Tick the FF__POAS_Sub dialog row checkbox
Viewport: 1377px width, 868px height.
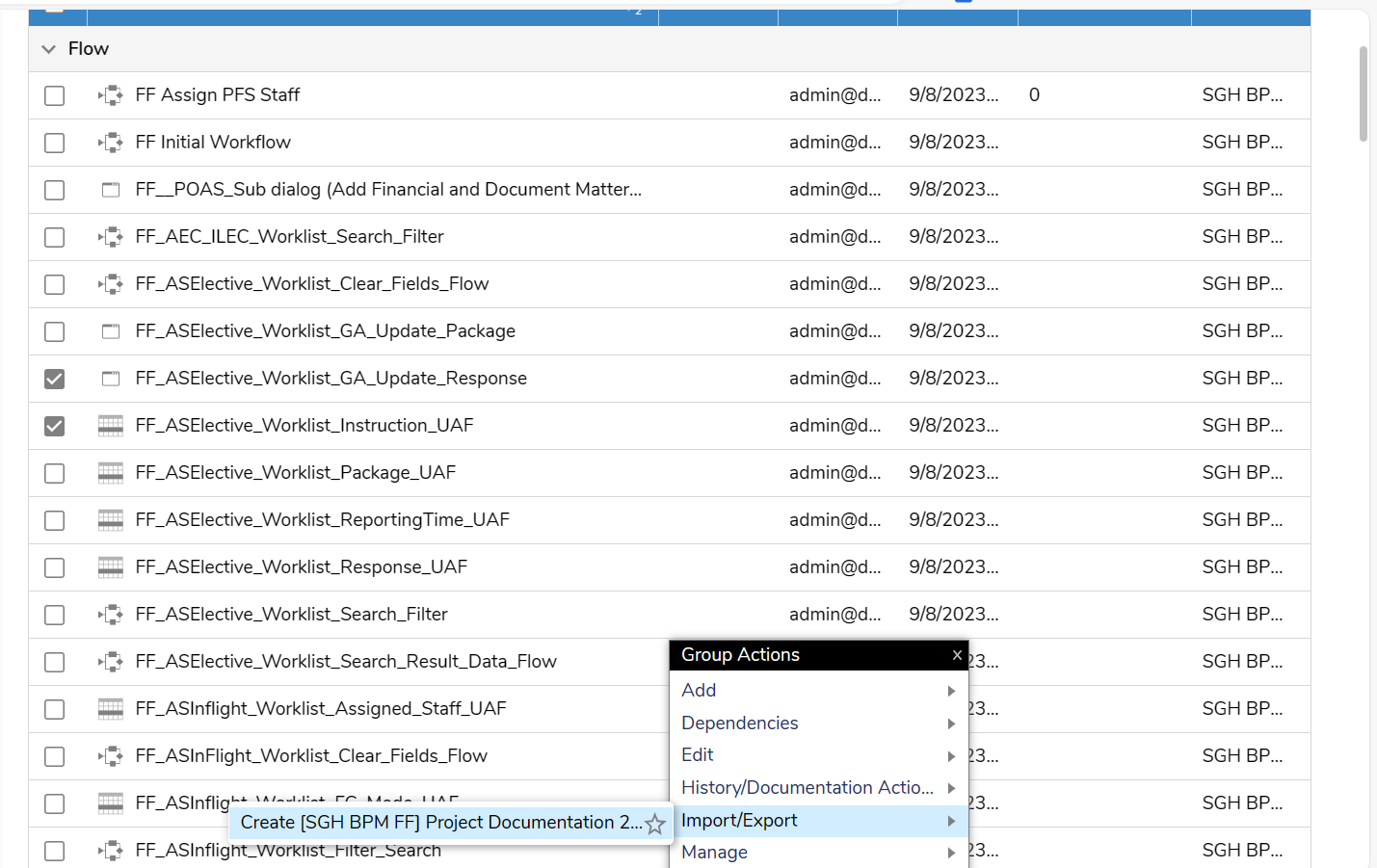(55, 190)
